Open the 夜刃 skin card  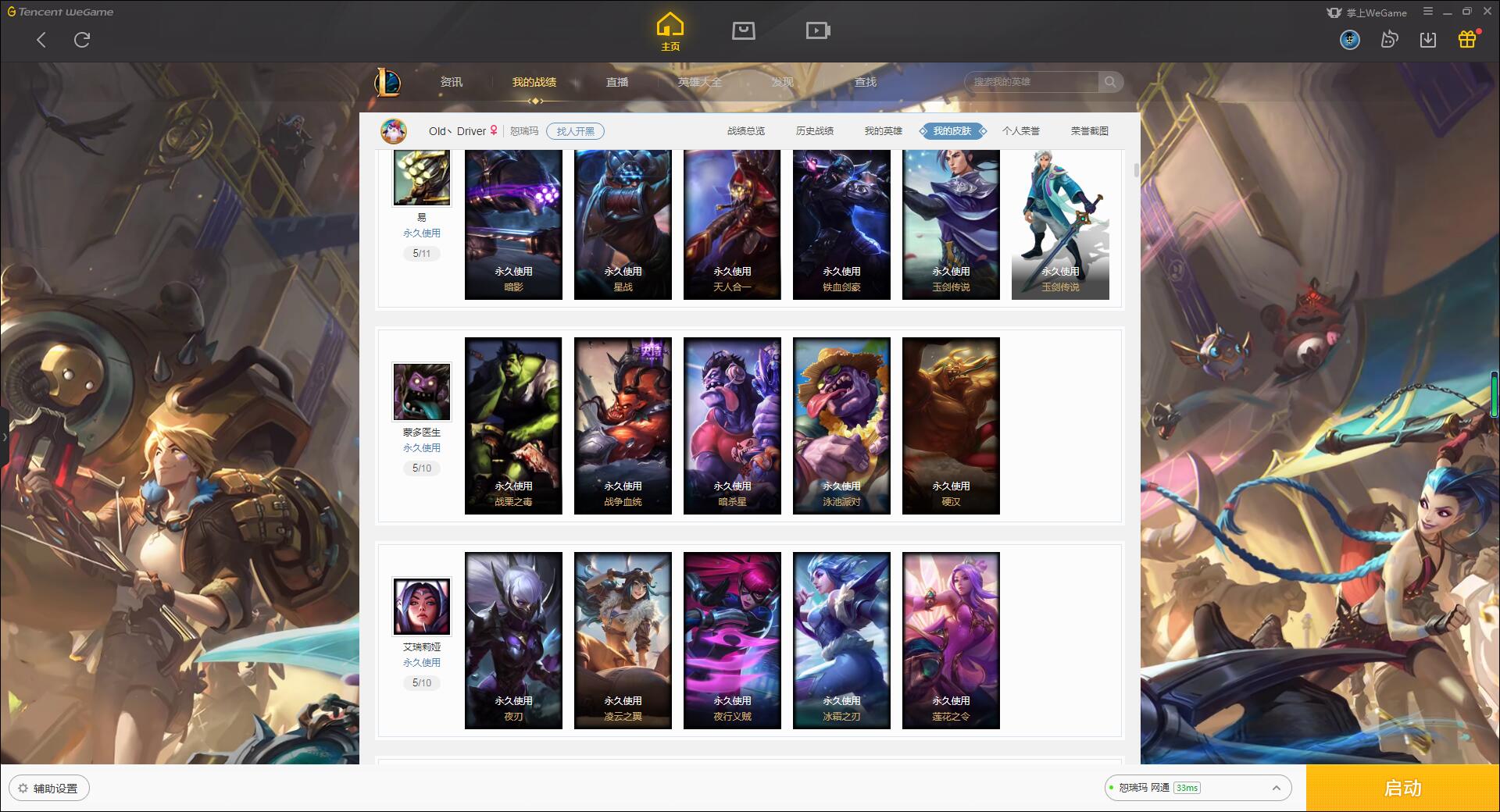513,641
